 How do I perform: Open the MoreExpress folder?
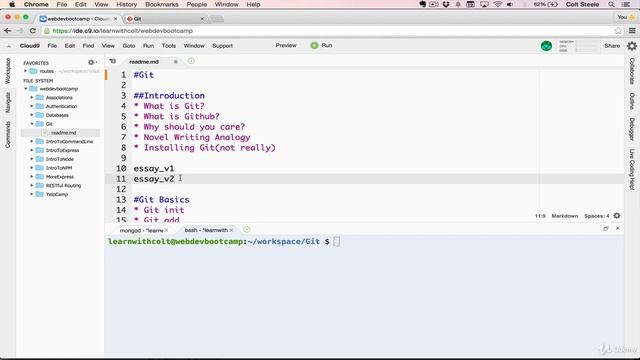click(x=60, y=177)
